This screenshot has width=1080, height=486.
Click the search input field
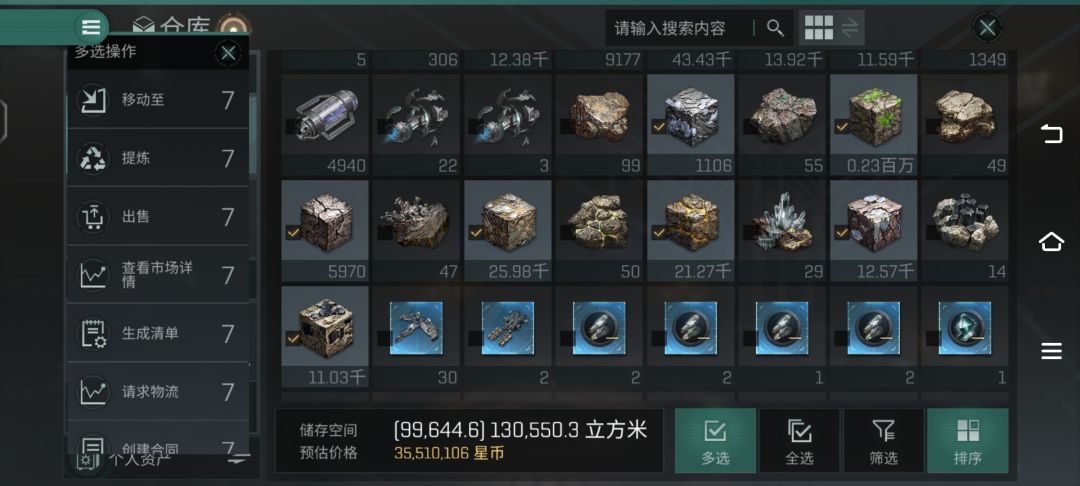(x=678, y=28)
